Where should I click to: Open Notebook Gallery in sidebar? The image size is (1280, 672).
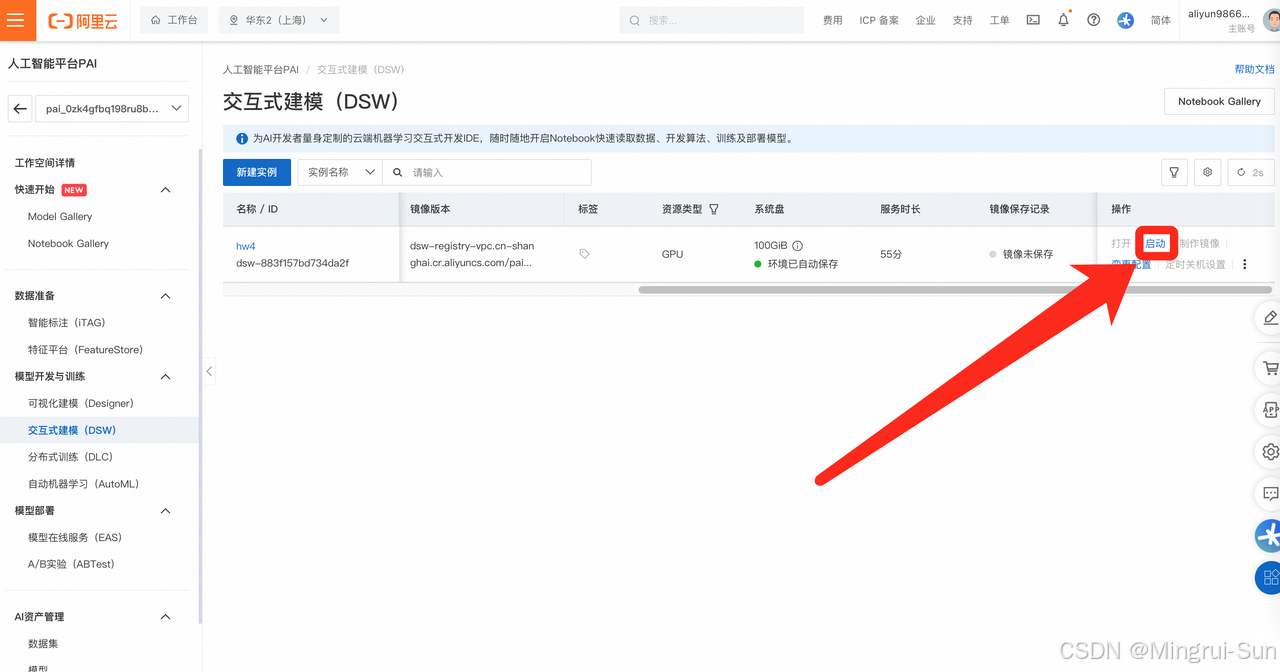pyautogui.click(x=68, y=243)
